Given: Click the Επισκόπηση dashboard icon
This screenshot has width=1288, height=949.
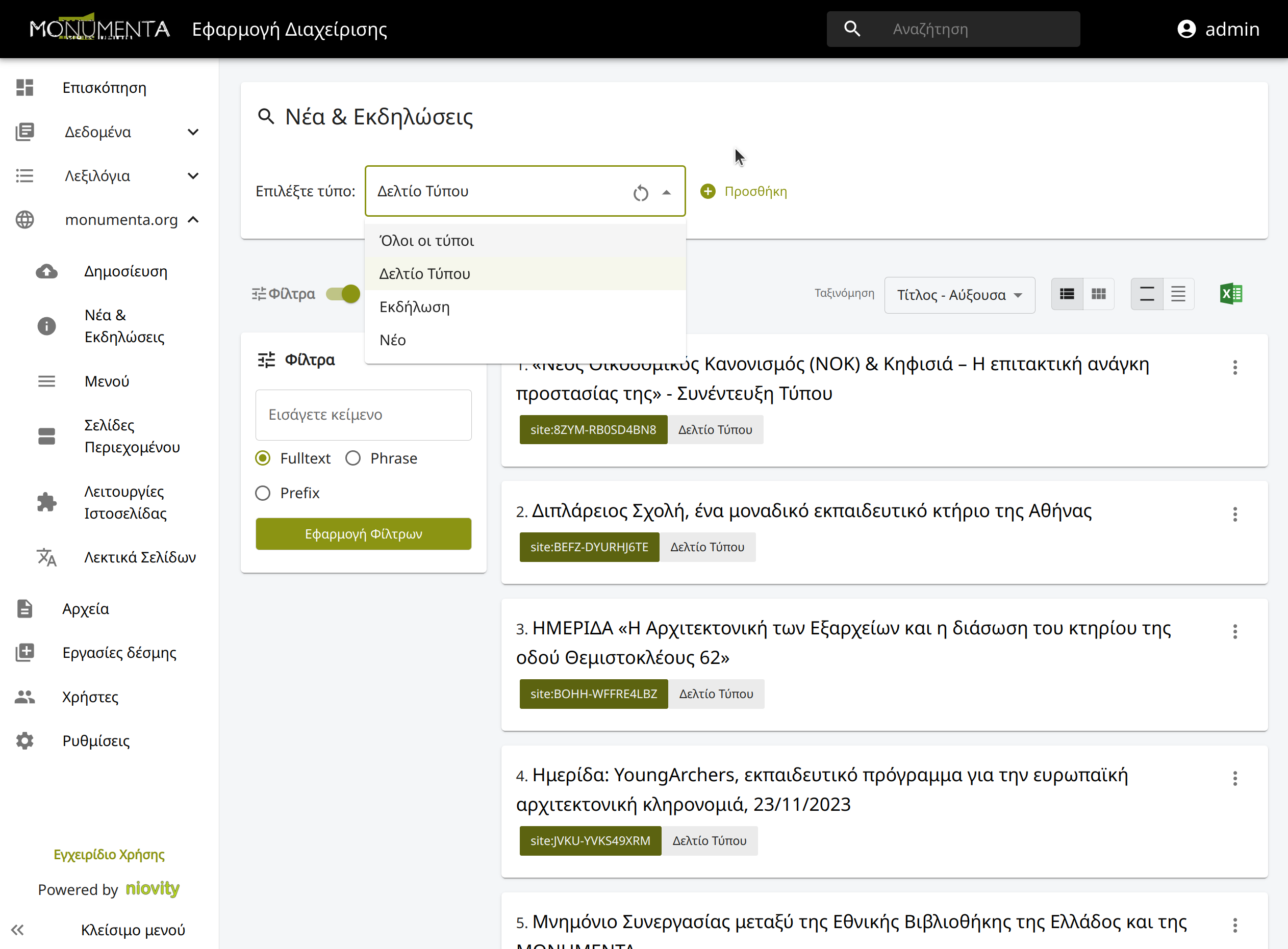Looking at the screenshot, I should tap(24, 87).
